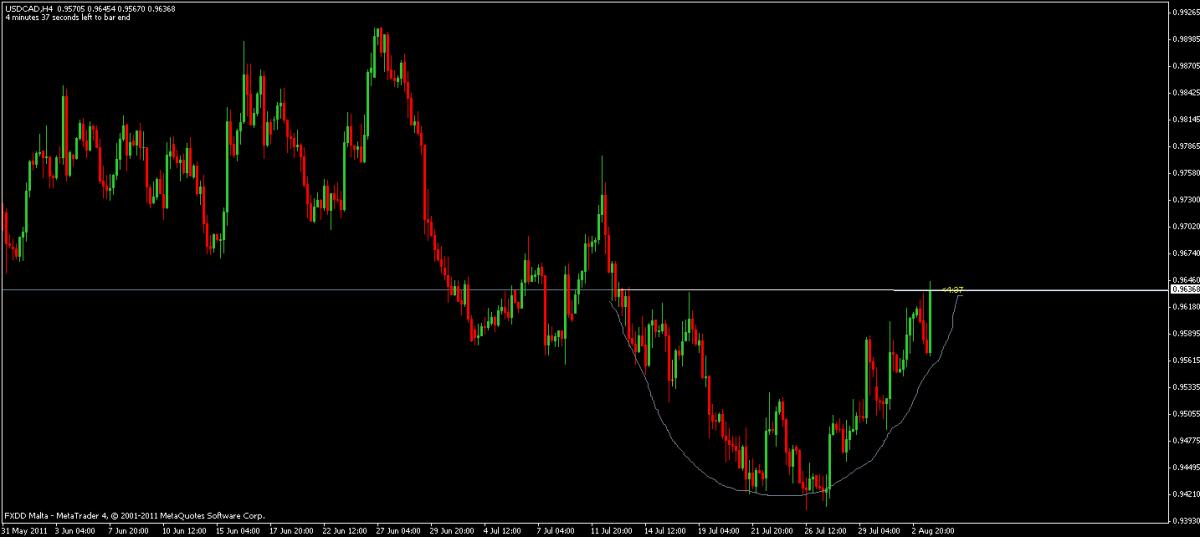Image resolution: width=1200 pixels, height=537 pixels.
Task: Click price scale value 0.94210
Action: (x=1185, y=494)
